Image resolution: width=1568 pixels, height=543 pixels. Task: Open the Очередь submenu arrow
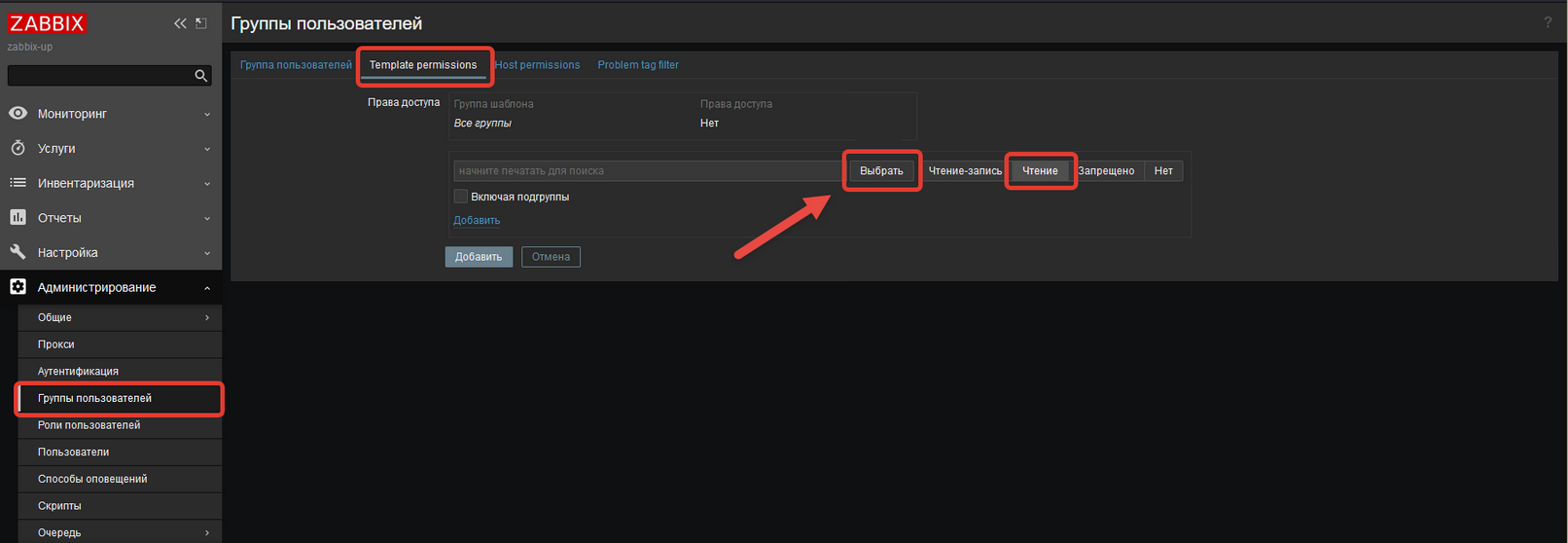click(207, 532)
